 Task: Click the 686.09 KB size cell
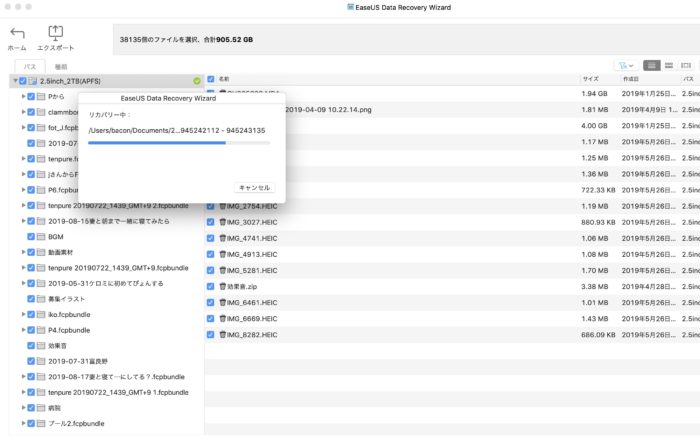click(x=598, y=335)
